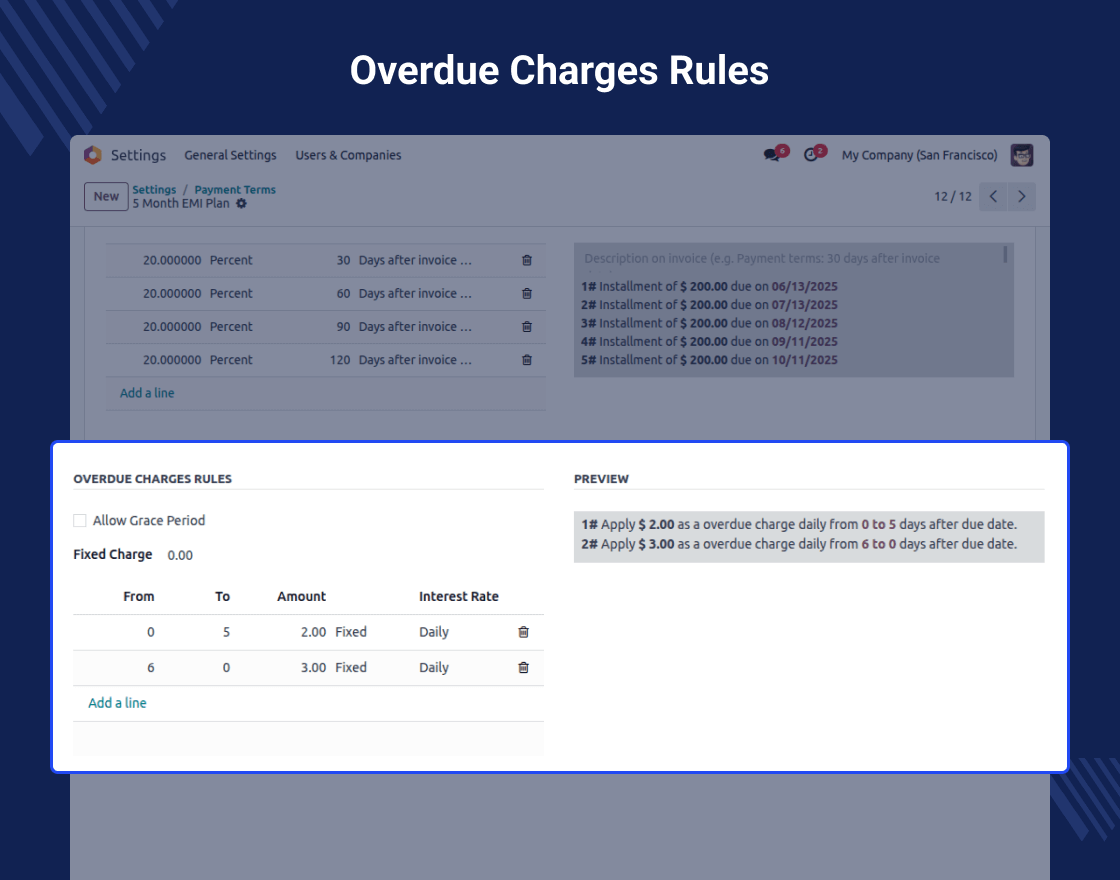Click preview line 1# Apply $ 2.00 overdue charge
Viewport: 1120px width, 880px height.
(799, 524)
